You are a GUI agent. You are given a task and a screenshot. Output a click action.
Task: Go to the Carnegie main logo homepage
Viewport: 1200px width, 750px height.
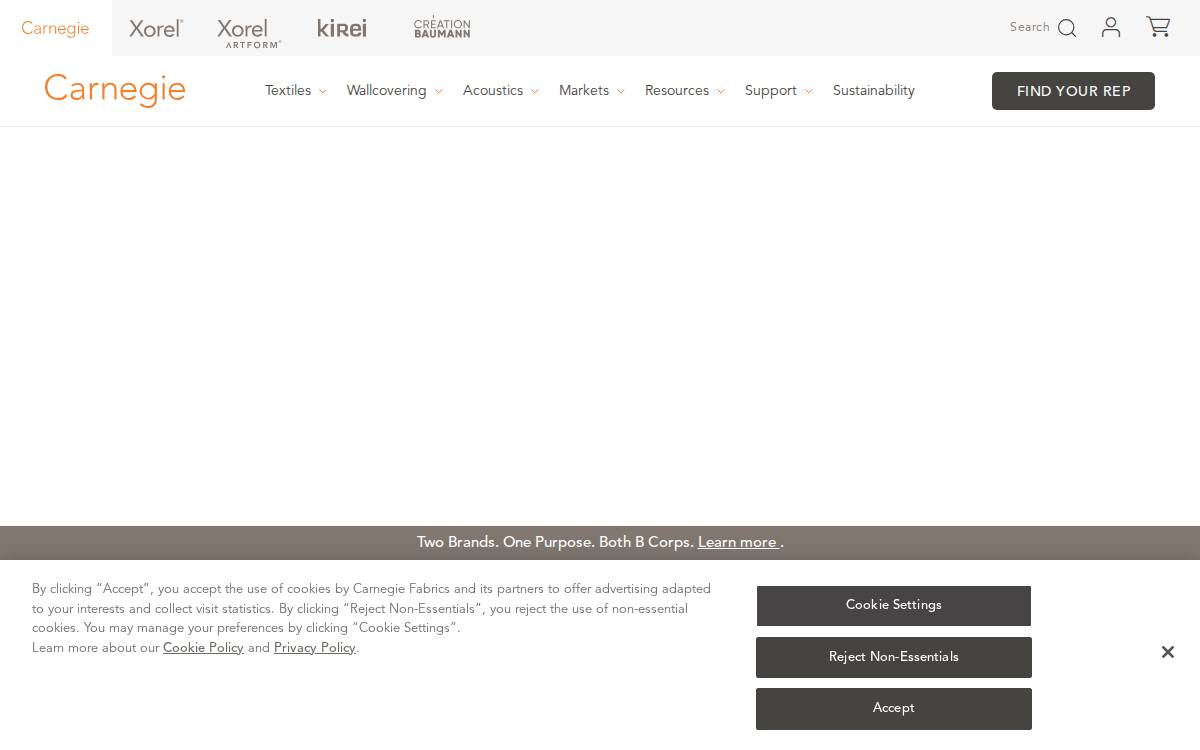[115, 90]
